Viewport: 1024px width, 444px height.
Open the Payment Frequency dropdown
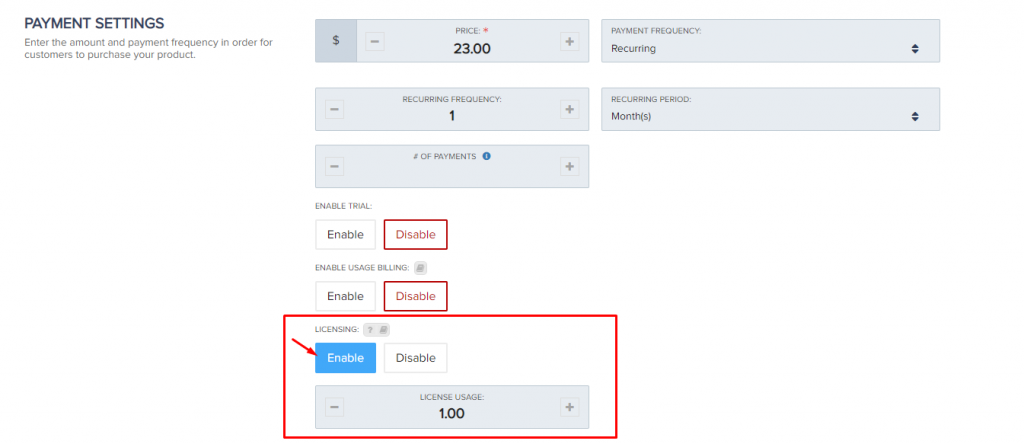[770, 48]
